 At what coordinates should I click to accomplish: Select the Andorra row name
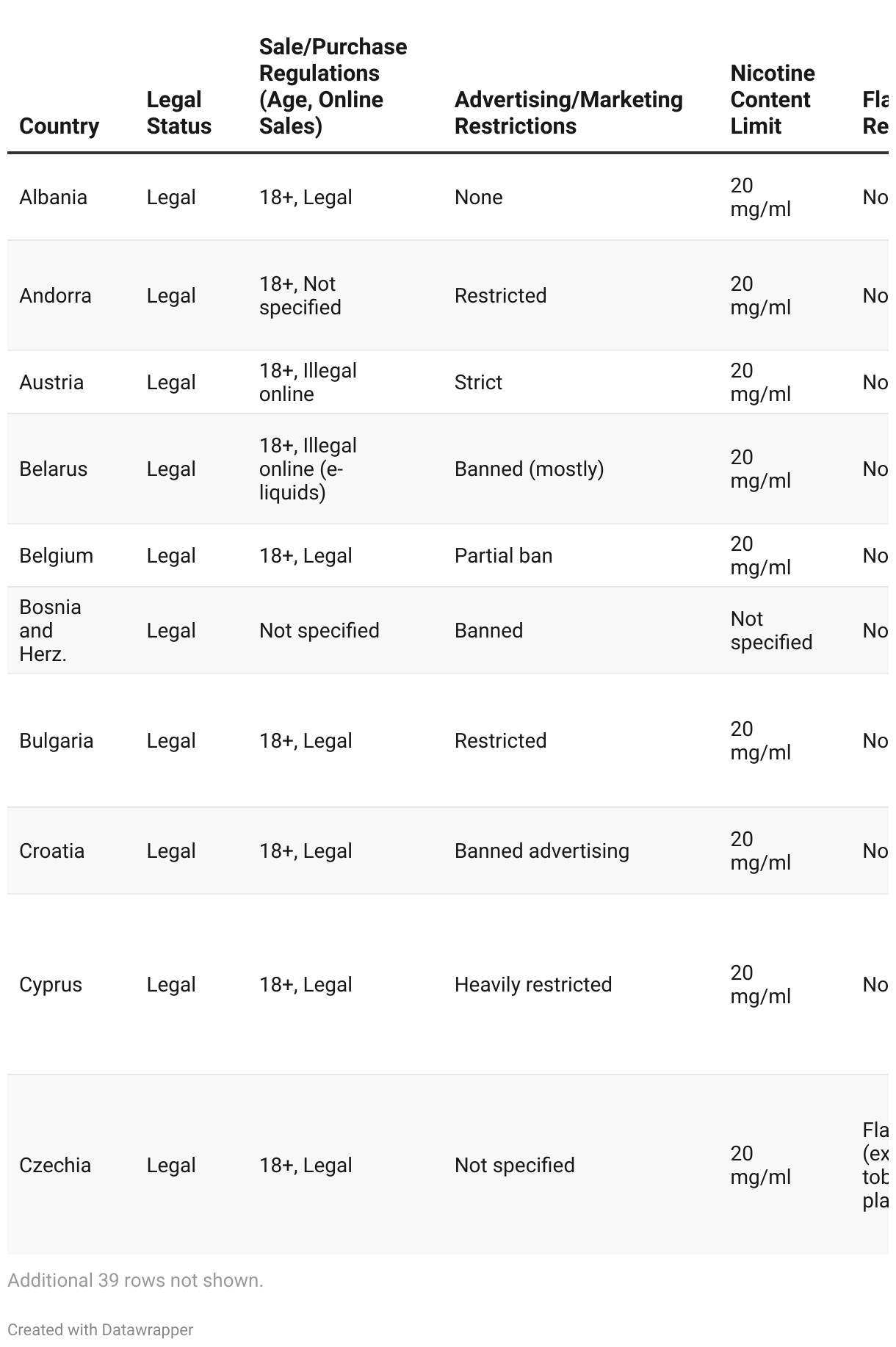55,296
